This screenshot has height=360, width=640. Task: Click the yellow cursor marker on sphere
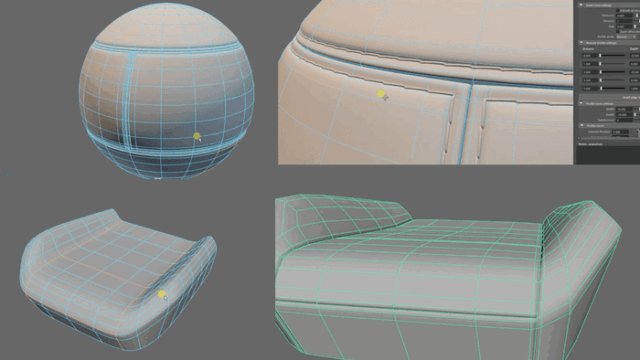click(x=197, y=136)
